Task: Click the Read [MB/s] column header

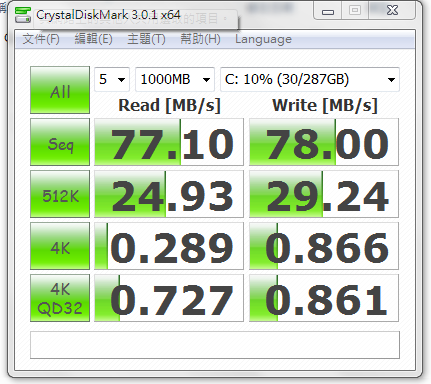Action: [169, 106]
